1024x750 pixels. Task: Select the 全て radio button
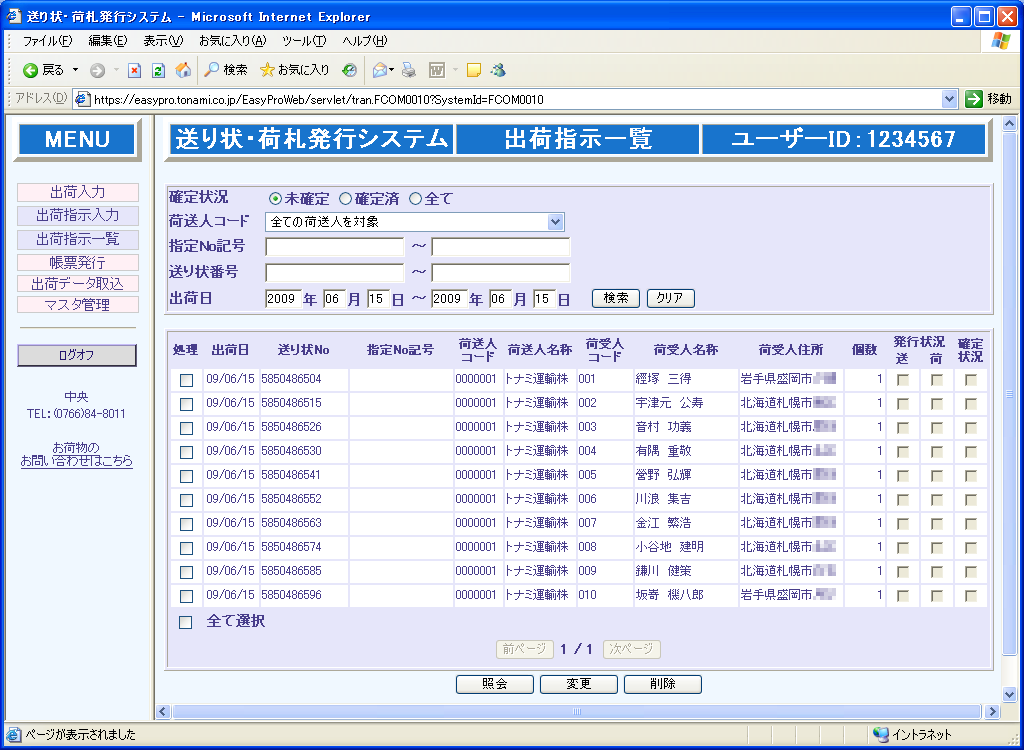415,199
